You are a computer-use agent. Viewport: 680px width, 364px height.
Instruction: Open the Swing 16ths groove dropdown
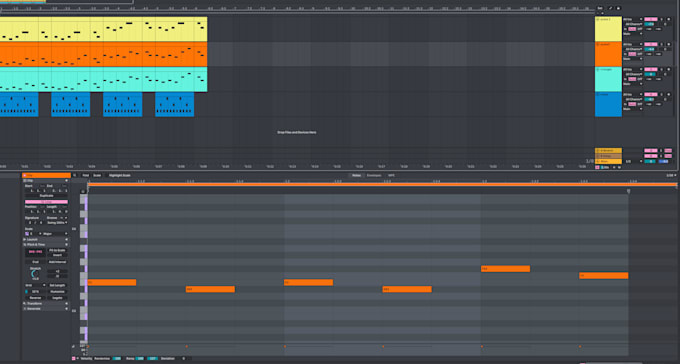click(x=57, y=223)
